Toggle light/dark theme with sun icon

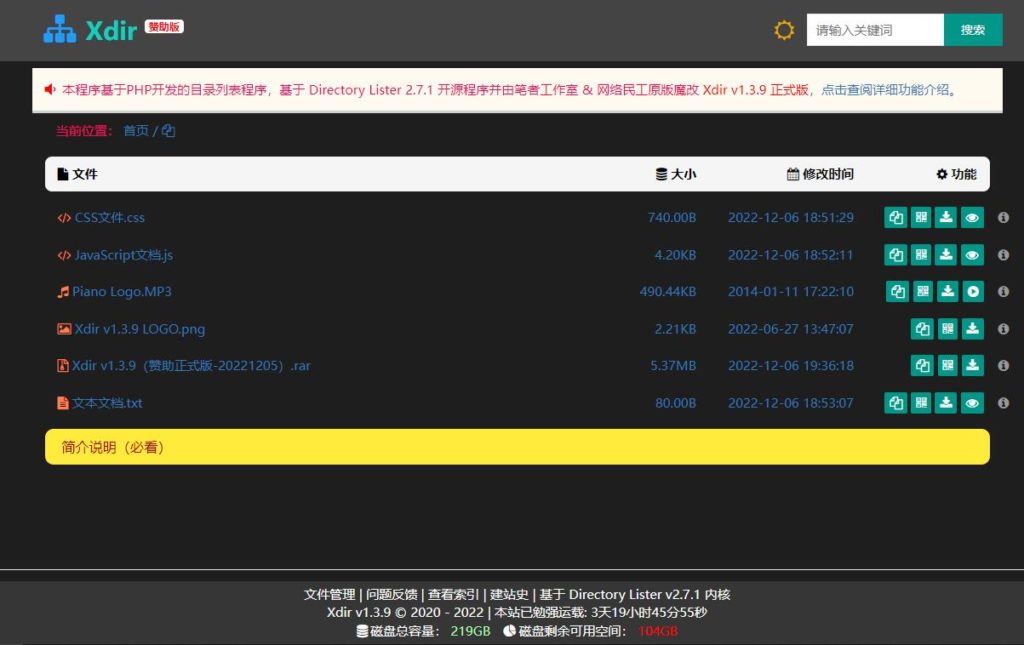(784, 30)
